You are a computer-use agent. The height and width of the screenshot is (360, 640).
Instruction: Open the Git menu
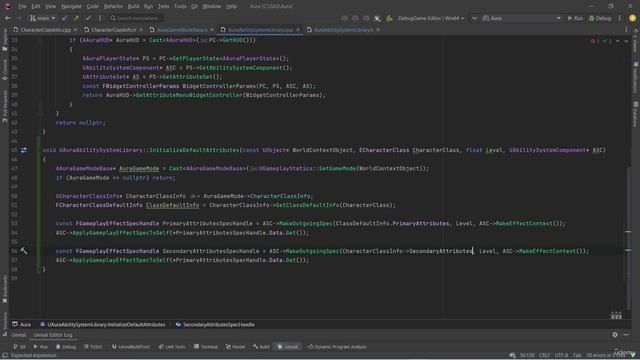(194, 6)
